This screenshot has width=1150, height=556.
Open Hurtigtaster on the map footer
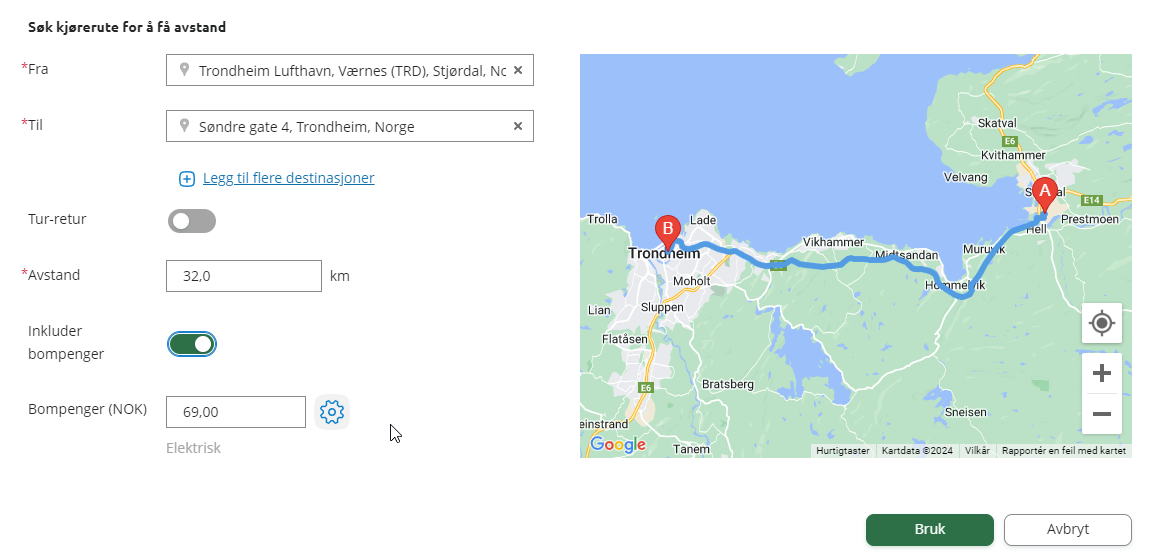[x=843, y=450]
